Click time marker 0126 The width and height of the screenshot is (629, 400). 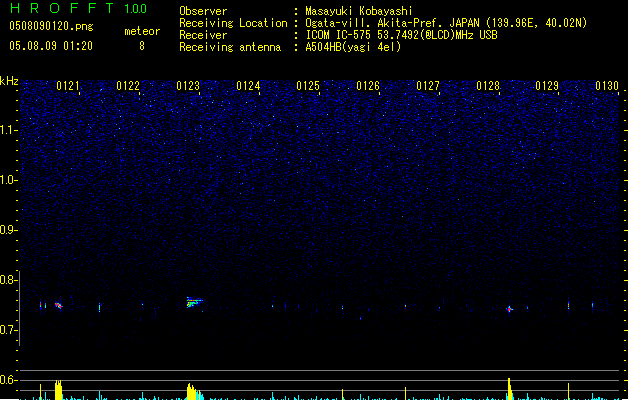(x=368, y=86)
